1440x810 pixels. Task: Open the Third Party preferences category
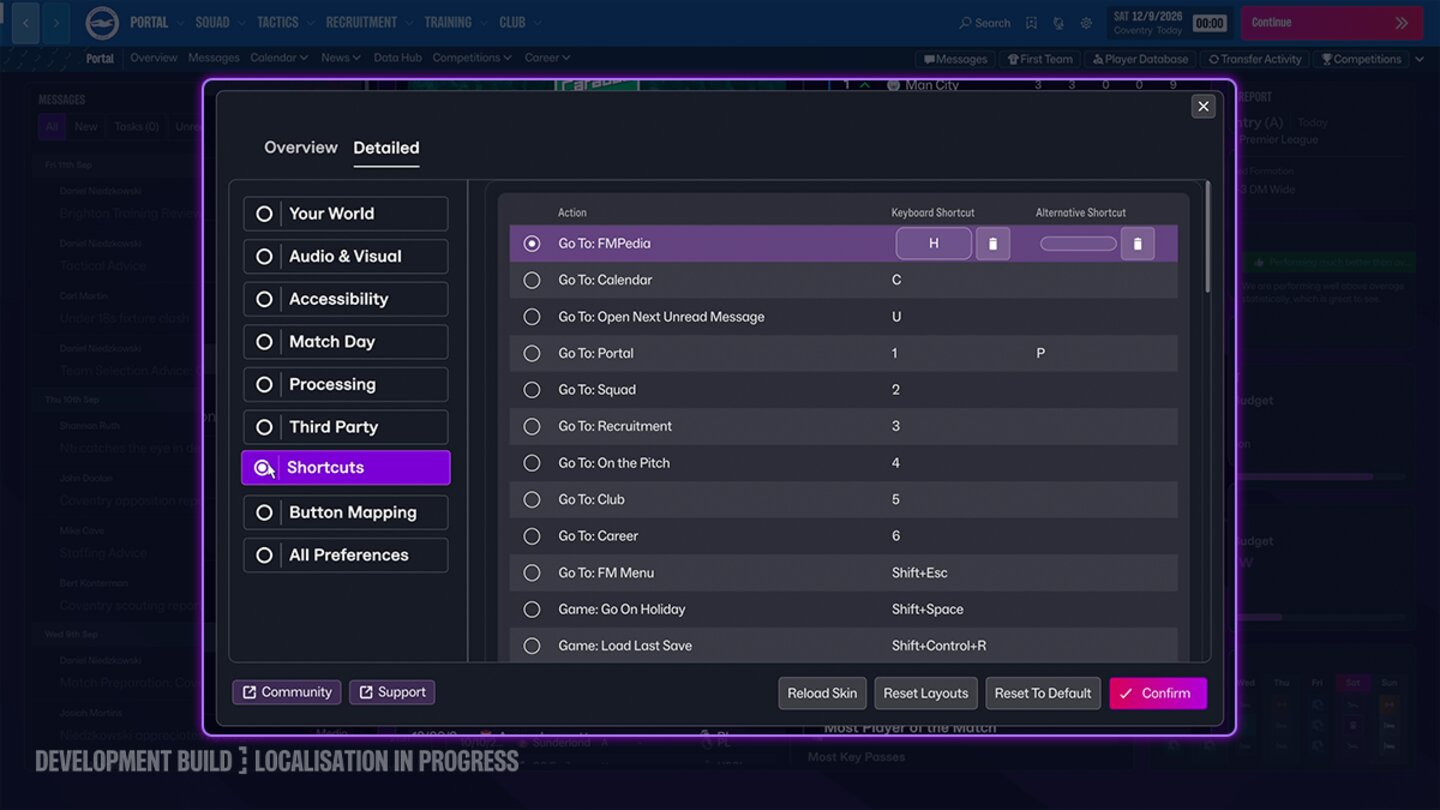pos(345,427)
